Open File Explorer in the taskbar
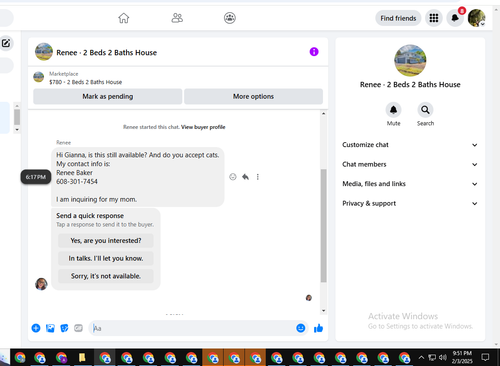 (82, 358)
